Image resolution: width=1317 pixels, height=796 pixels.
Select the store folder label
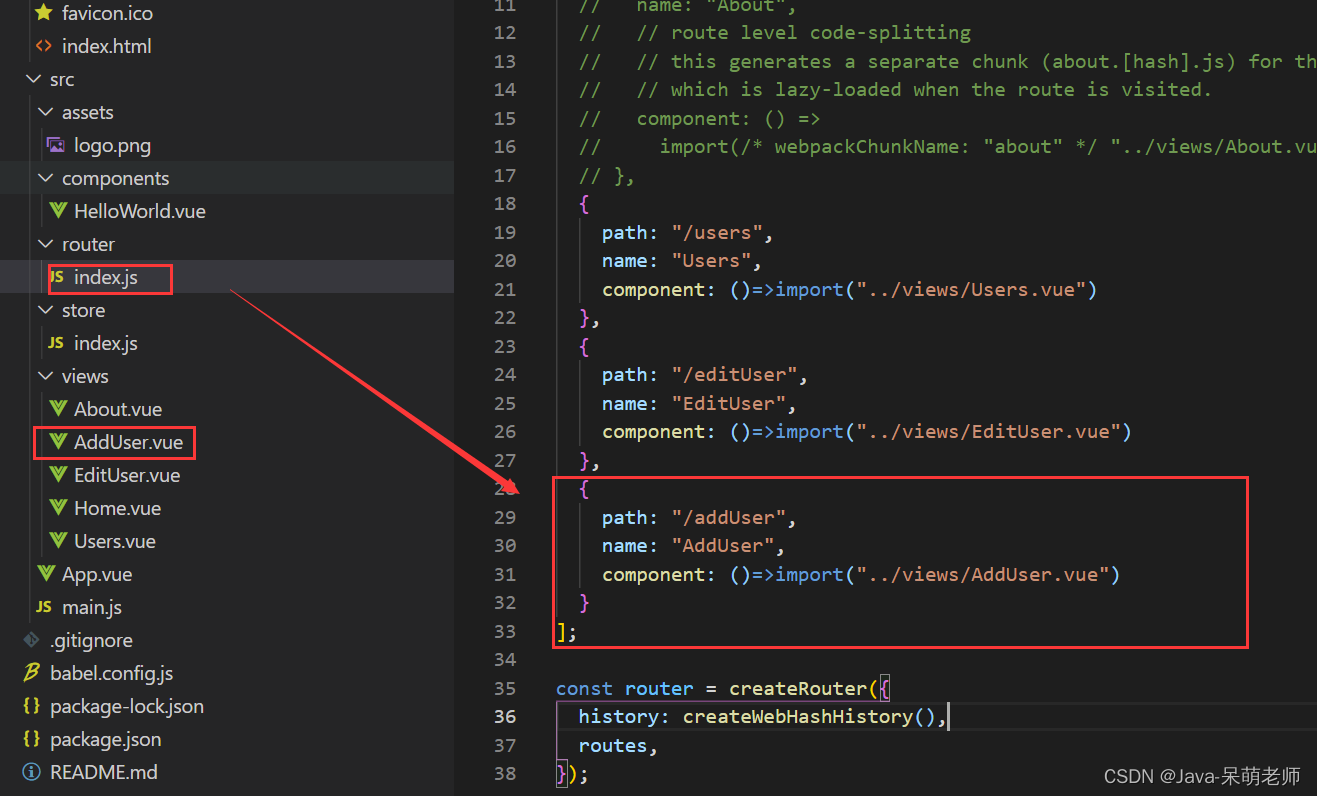click(83, 310)
